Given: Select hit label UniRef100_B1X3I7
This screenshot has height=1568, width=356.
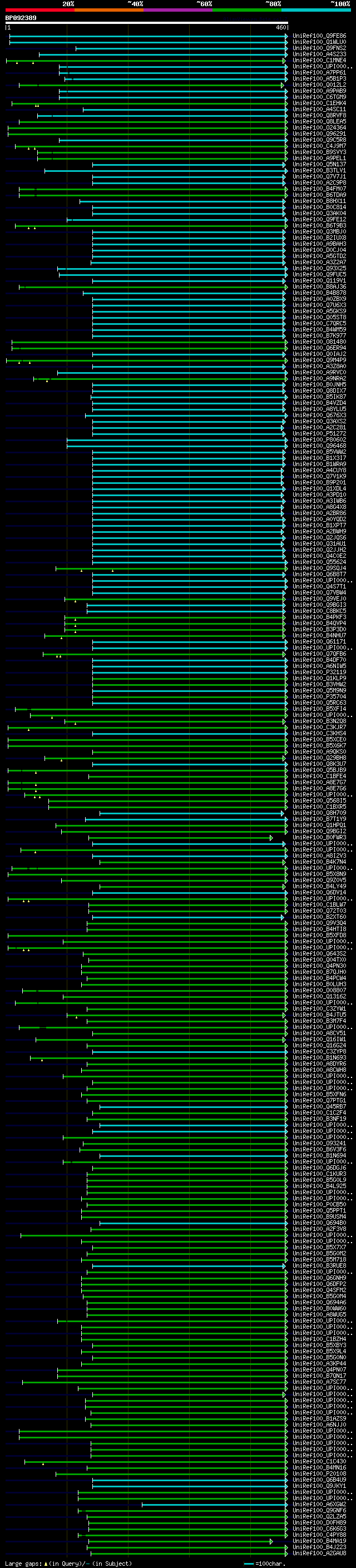Looking at the screenshot, I should 319,458.
